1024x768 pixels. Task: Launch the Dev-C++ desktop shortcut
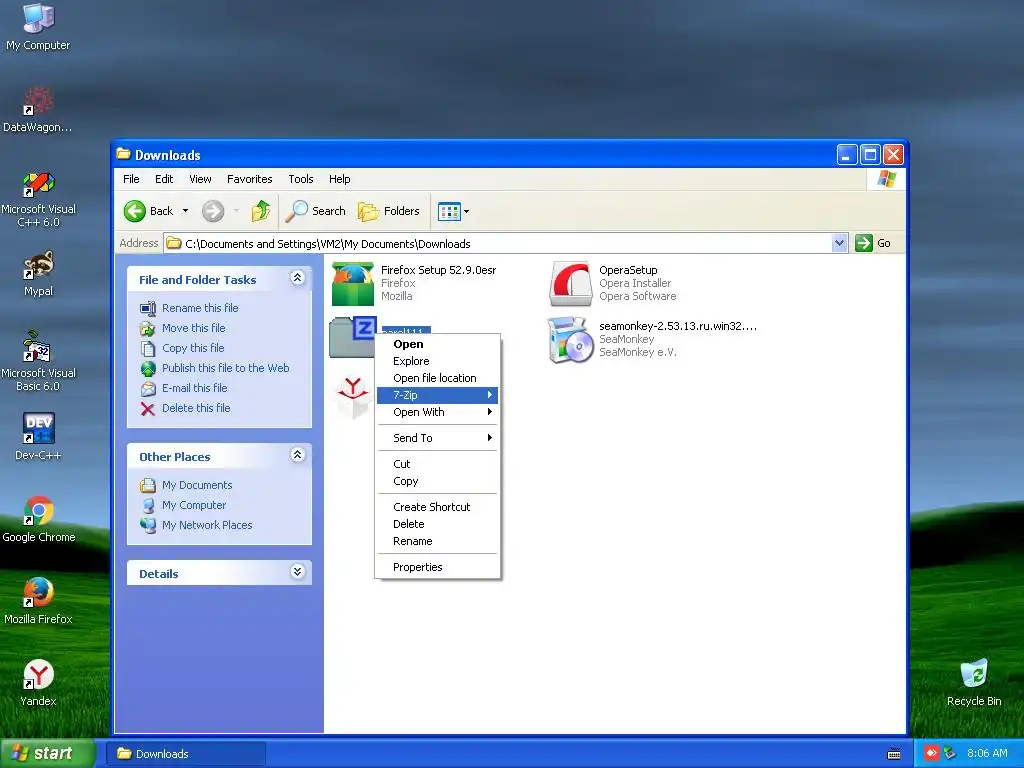tap(38, 436)
